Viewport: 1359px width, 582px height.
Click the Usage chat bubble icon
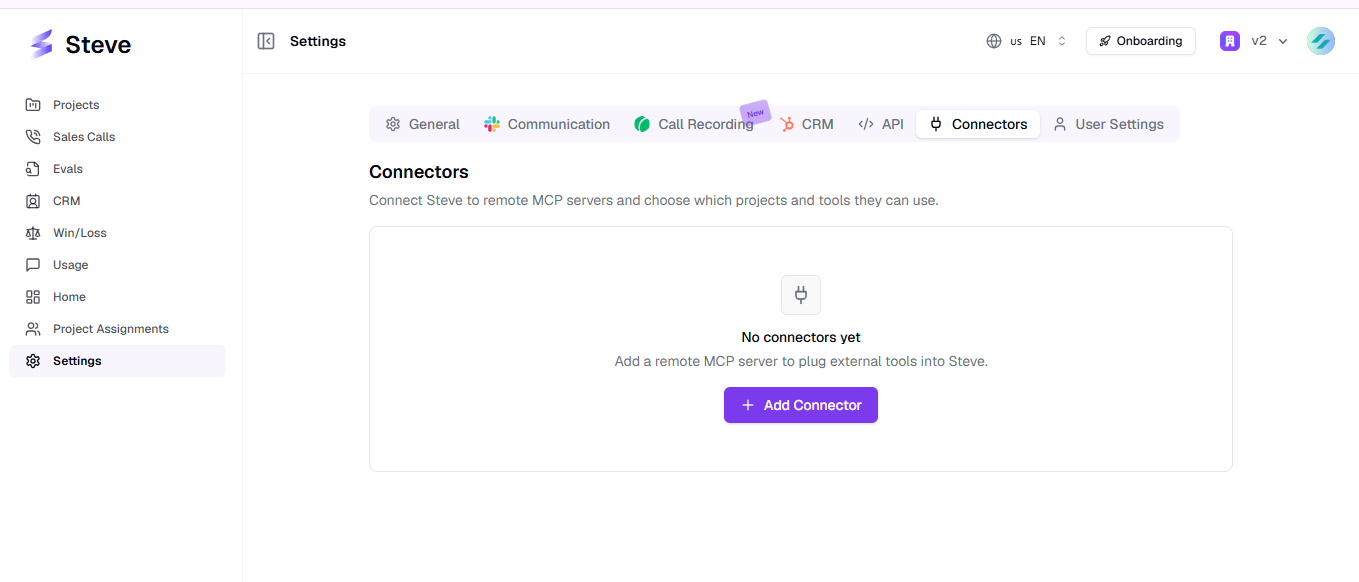pos(33,265)
